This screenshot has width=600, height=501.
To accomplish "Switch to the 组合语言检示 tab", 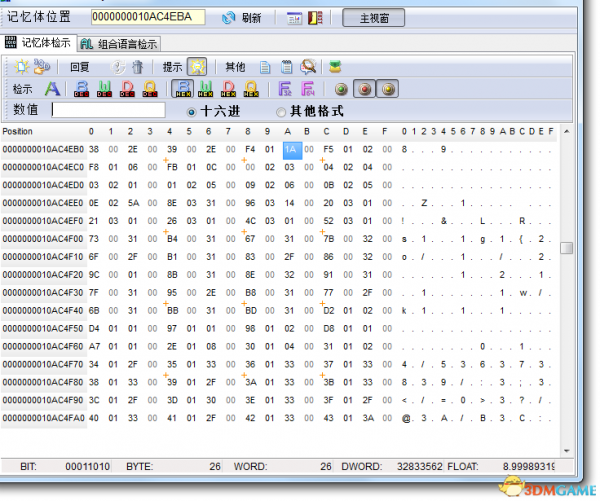I will 119,43.
